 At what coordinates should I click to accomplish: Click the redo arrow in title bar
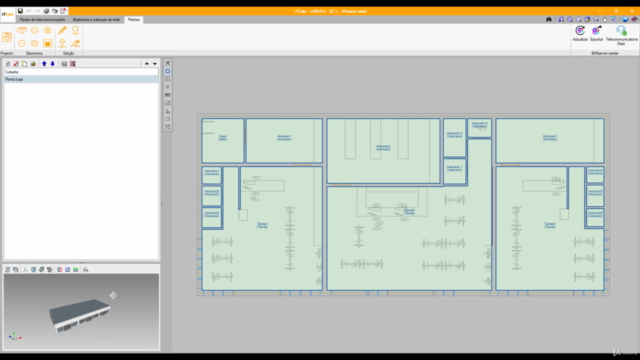point(38,11)
